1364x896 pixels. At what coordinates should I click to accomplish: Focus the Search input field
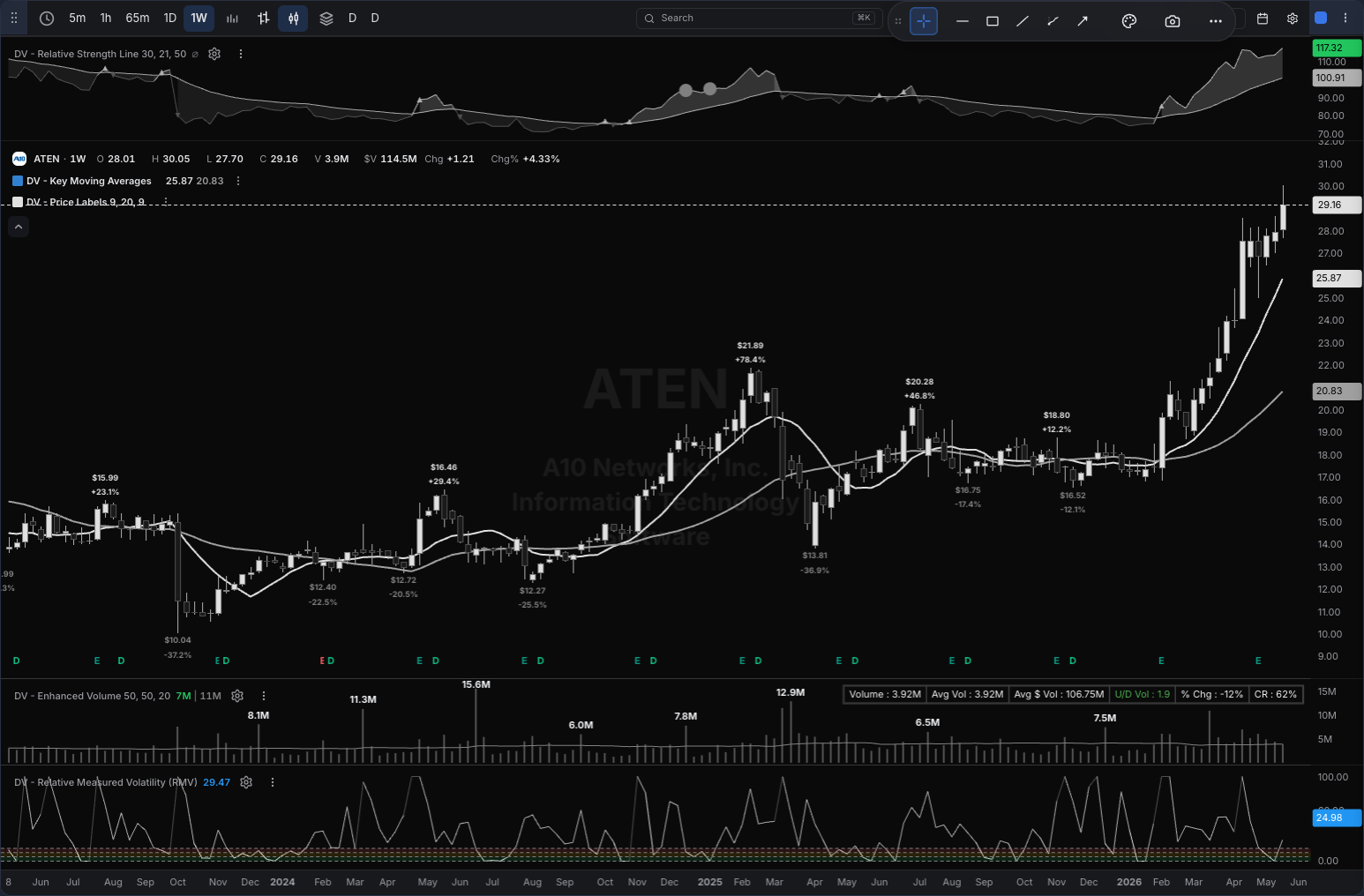758,18
